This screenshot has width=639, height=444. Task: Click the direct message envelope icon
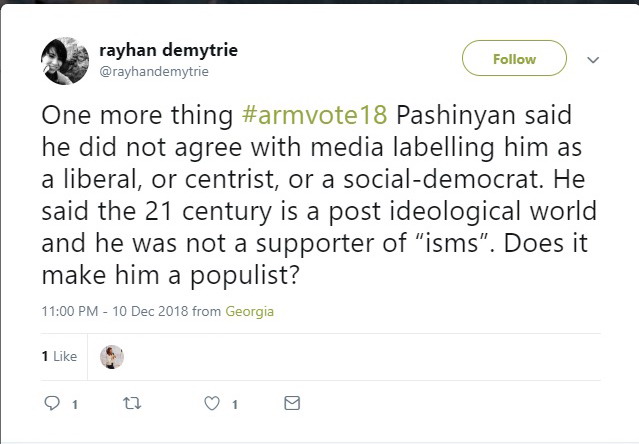click(292, 404)
